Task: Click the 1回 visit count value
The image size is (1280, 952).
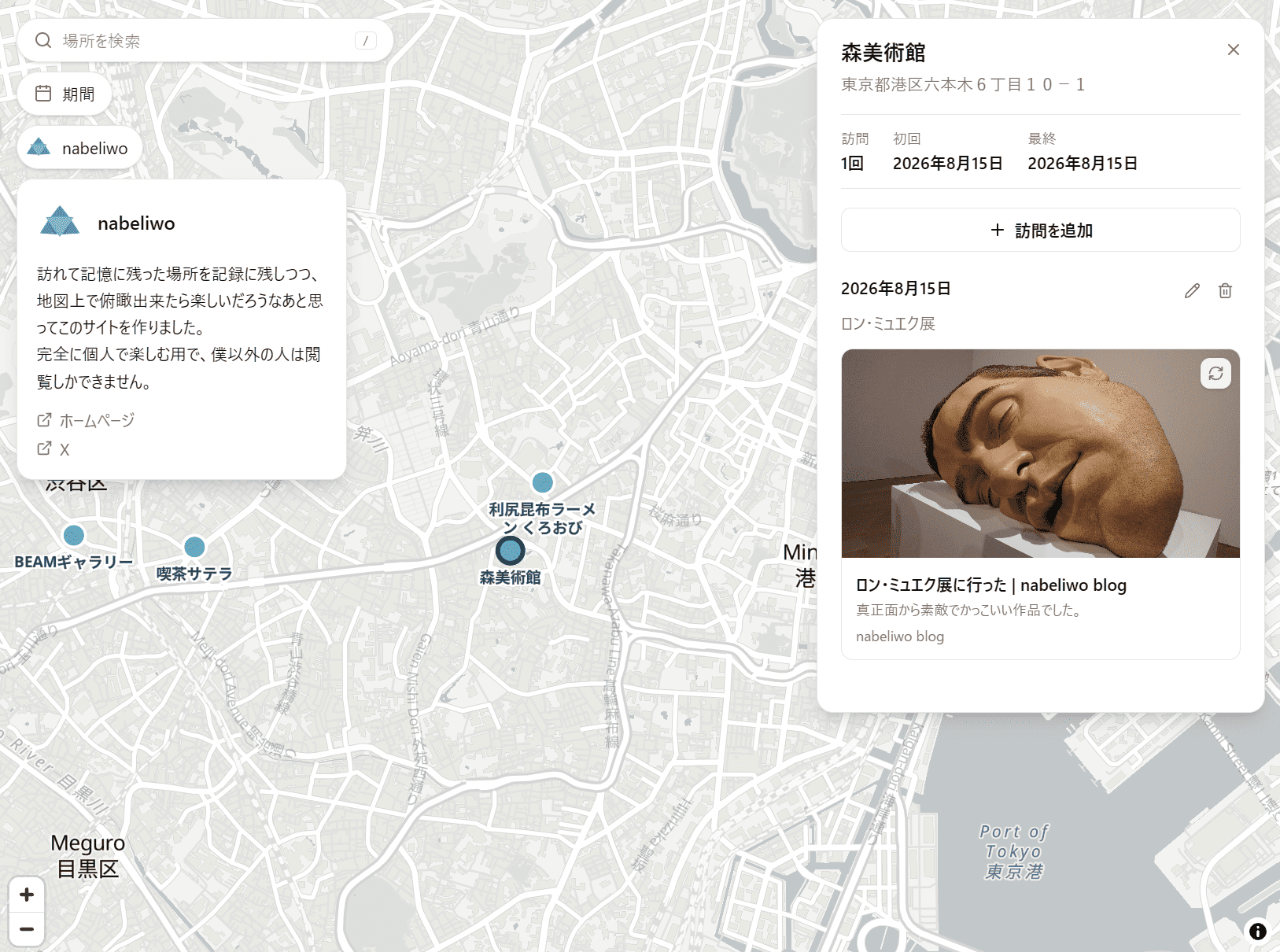Action: tap(853, 163)
